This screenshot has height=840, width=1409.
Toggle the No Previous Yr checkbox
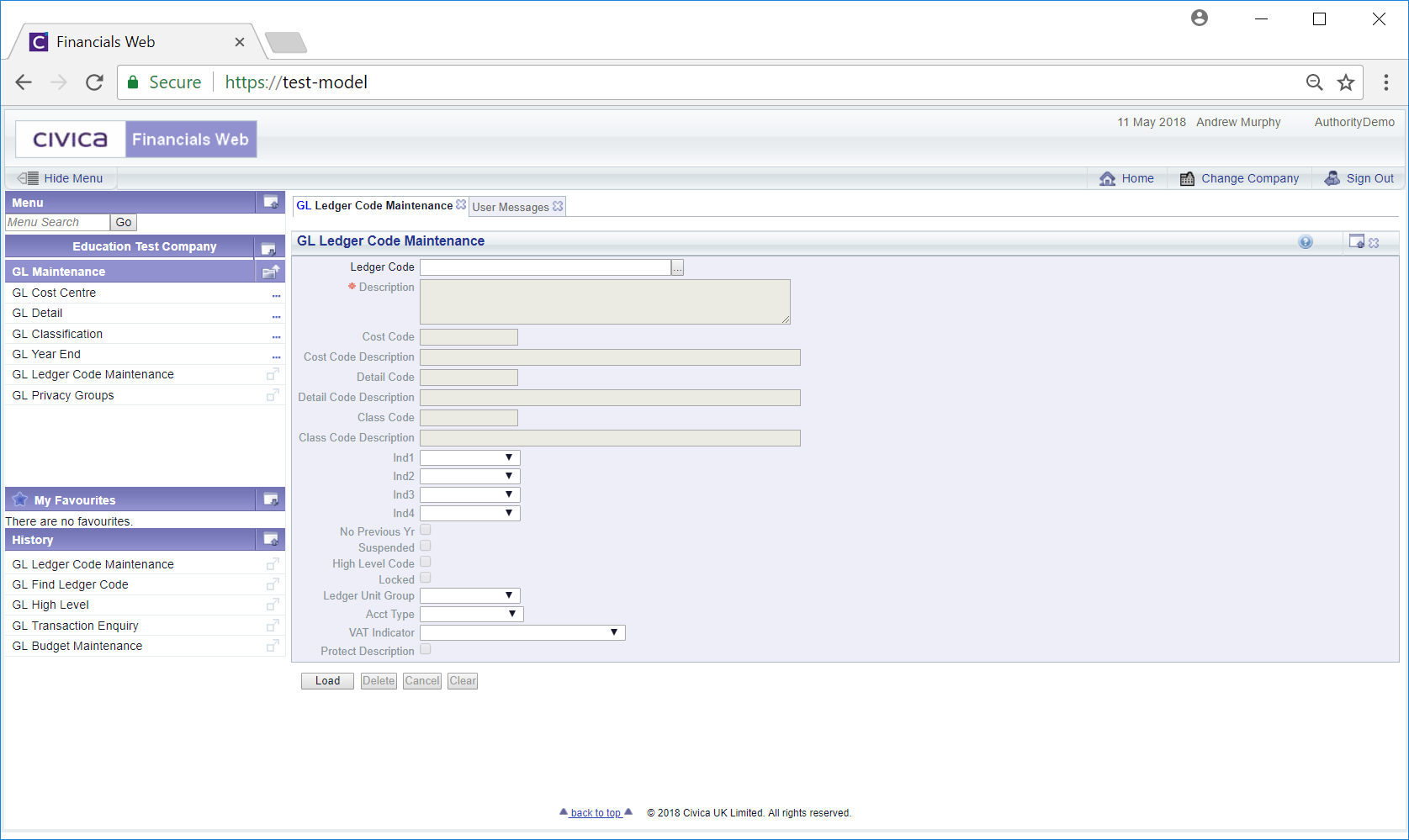[x=426, y=530]
